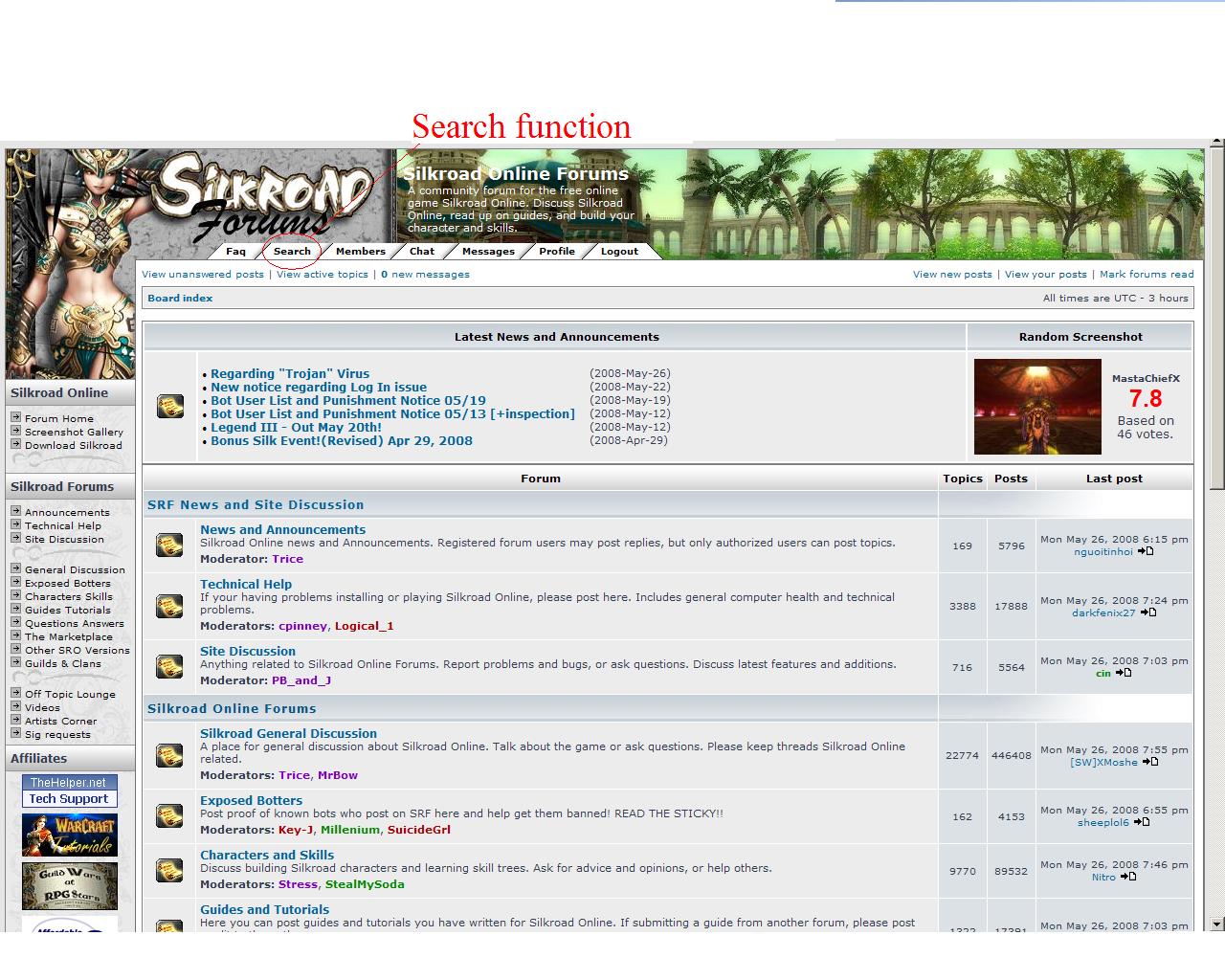This screenshot has height=980, width=1225.
Task: Click the arrow icon next to Download Silkroad
Action: (14, 445)
